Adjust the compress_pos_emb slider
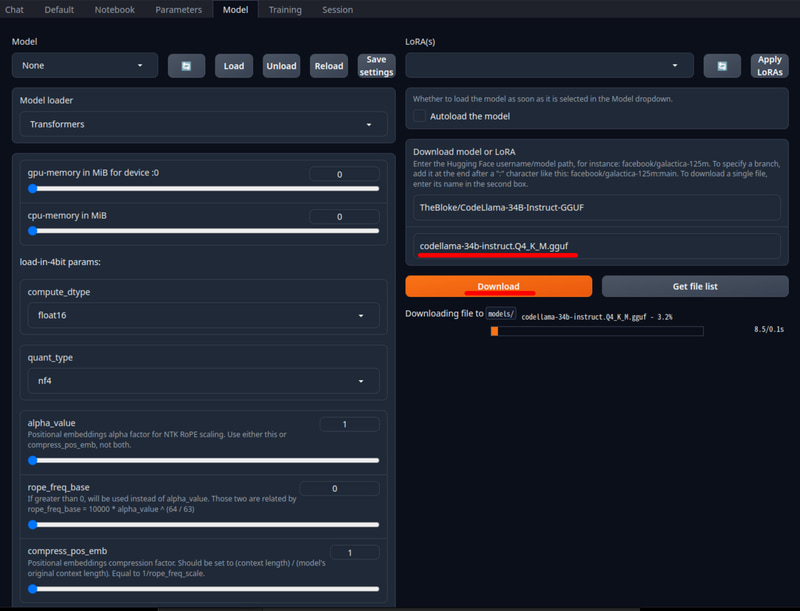The width and height of the screenshot is (800, 611). 203,589
